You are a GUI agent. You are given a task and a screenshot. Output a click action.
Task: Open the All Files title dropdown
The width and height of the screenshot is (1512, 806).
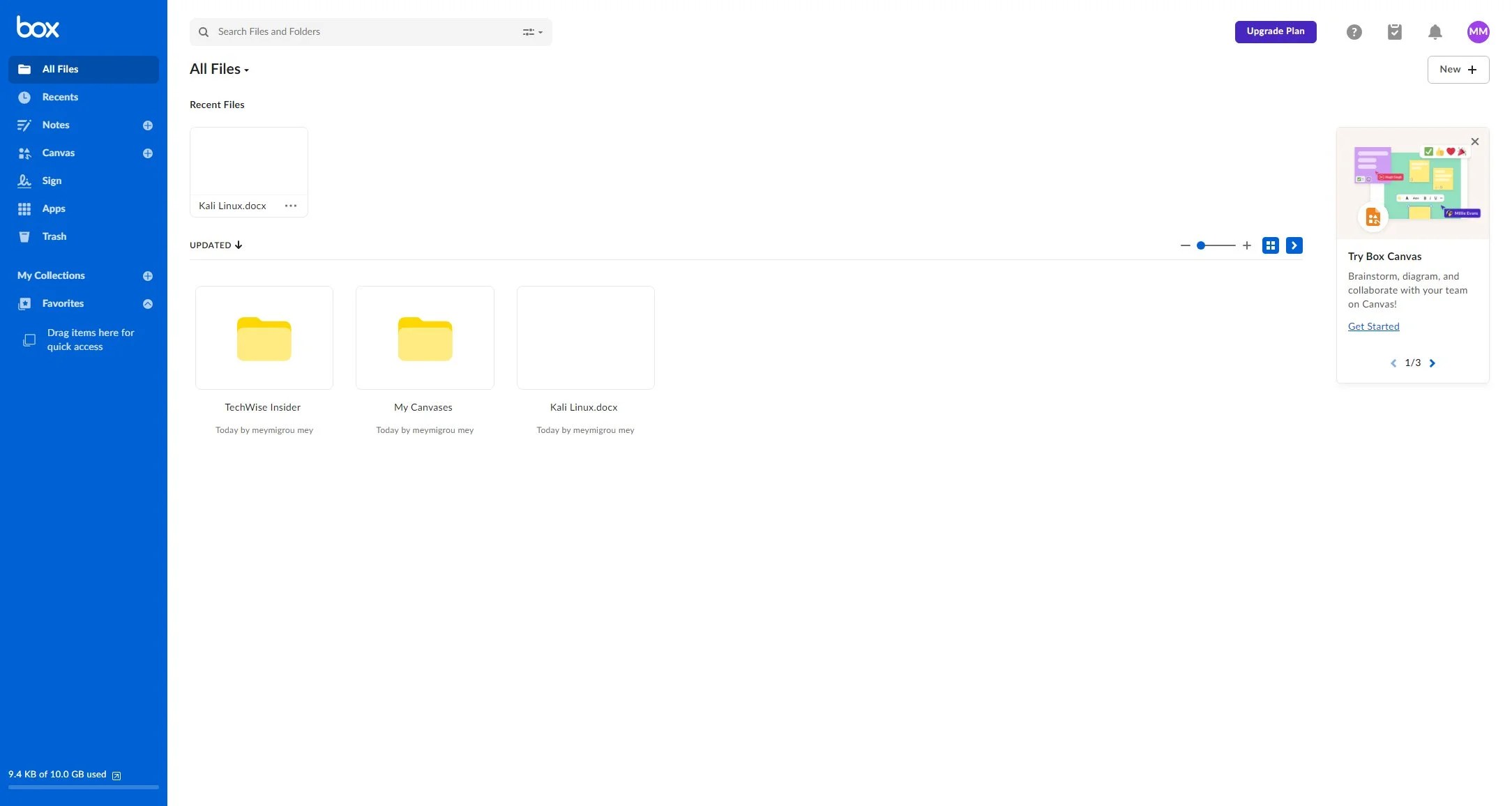click(220, 69)
